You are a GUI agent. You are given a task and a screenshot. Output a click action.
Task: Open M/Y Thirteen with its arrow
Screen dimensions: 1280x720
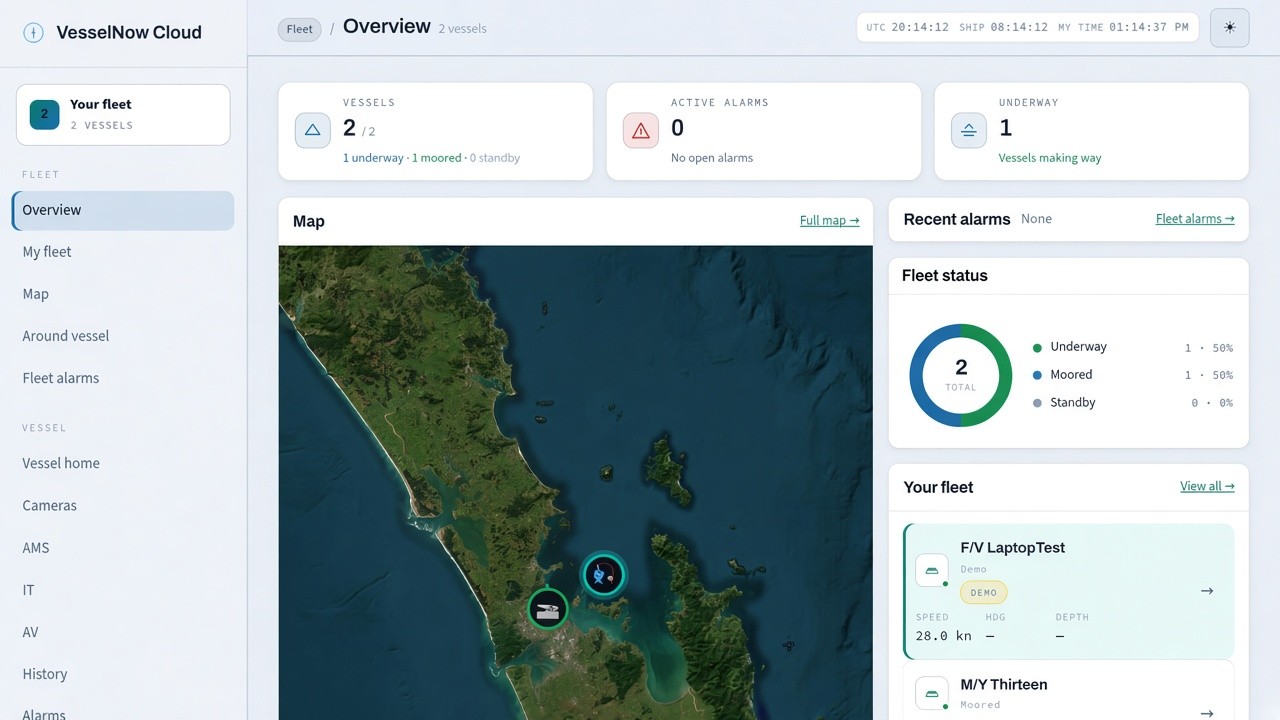(1207, 713)
